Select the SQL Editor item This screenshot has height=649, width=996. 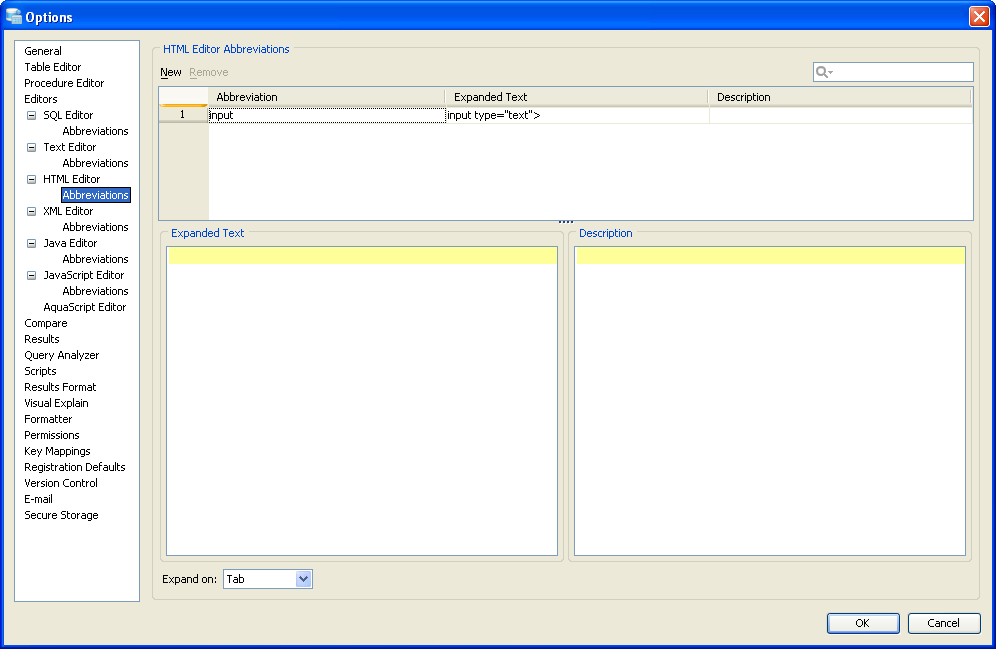pyautogui.click(x=68, y=115)
